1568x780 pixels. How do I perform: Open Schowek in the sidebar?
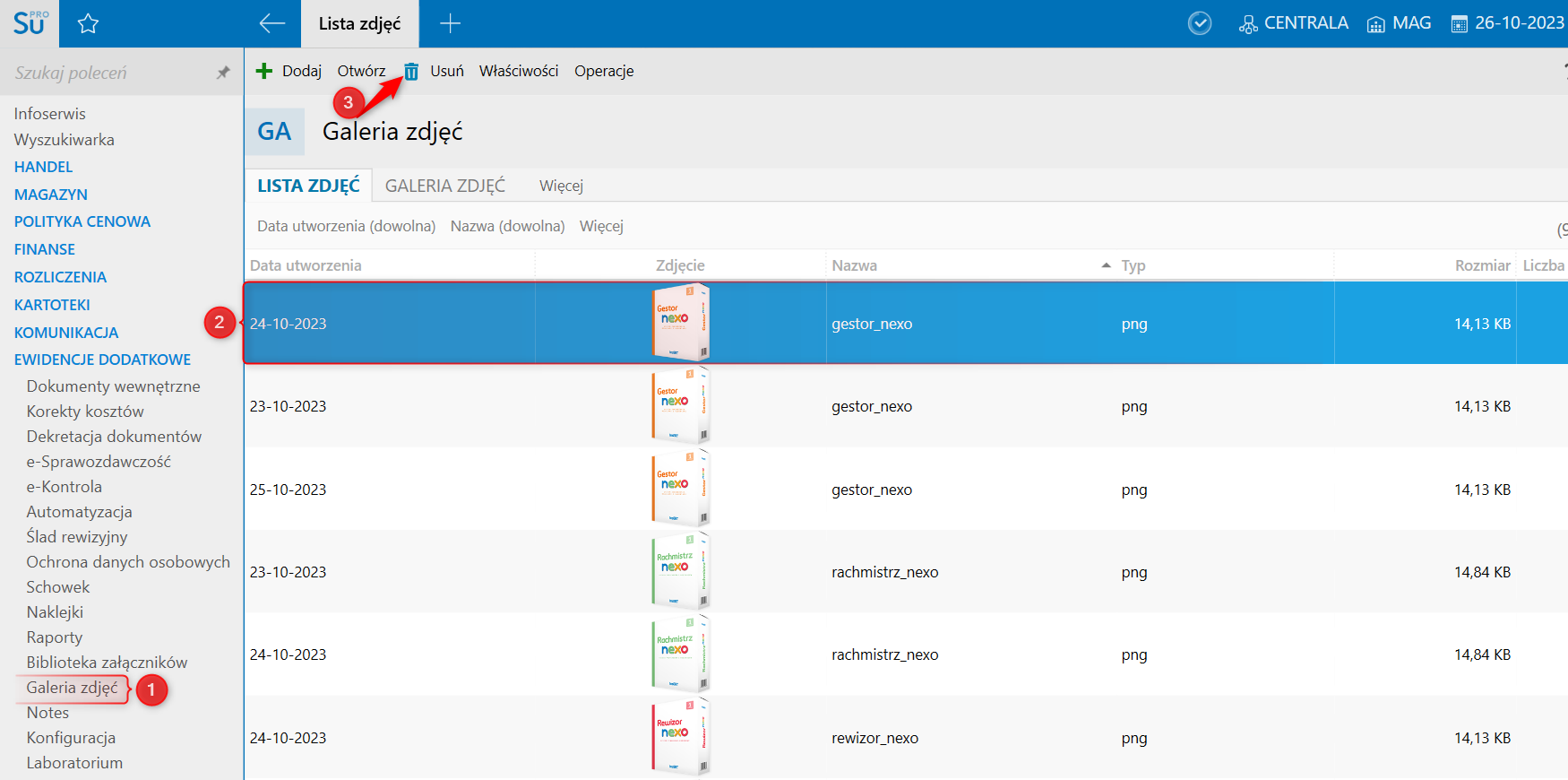point(58,587)
